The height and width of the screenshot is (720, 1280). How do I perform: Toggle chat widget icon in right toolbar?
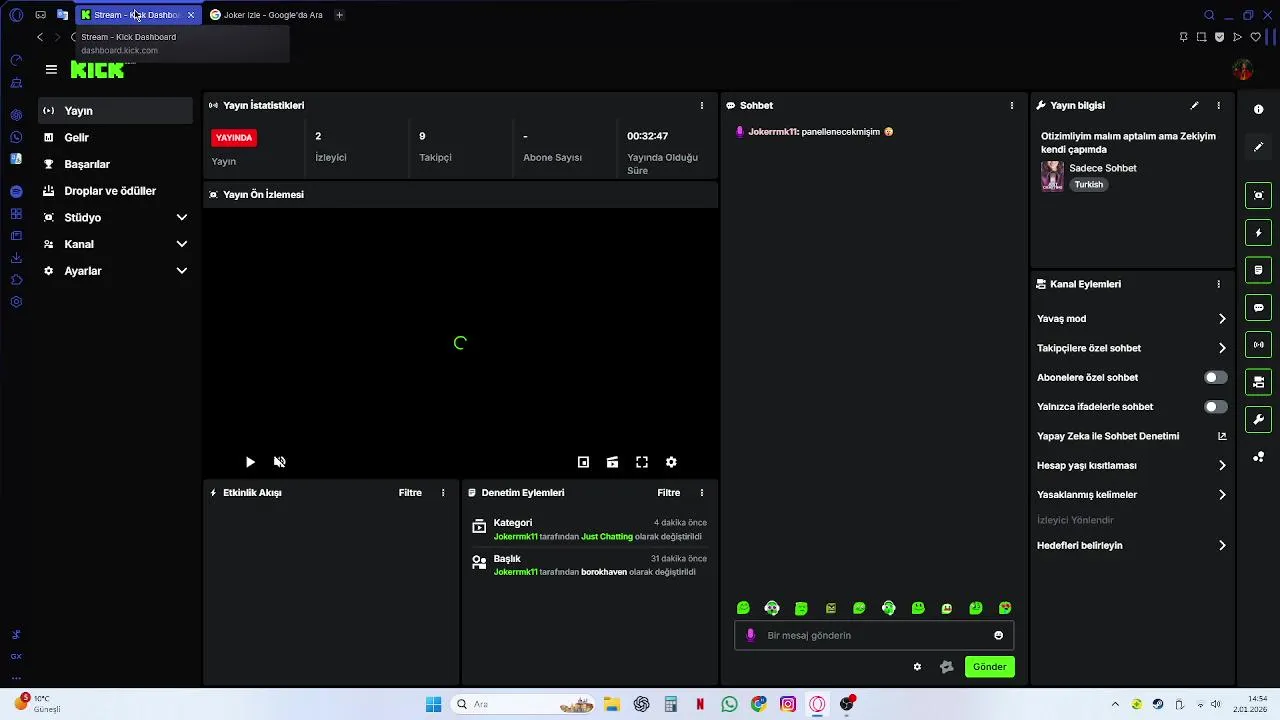1259,307
